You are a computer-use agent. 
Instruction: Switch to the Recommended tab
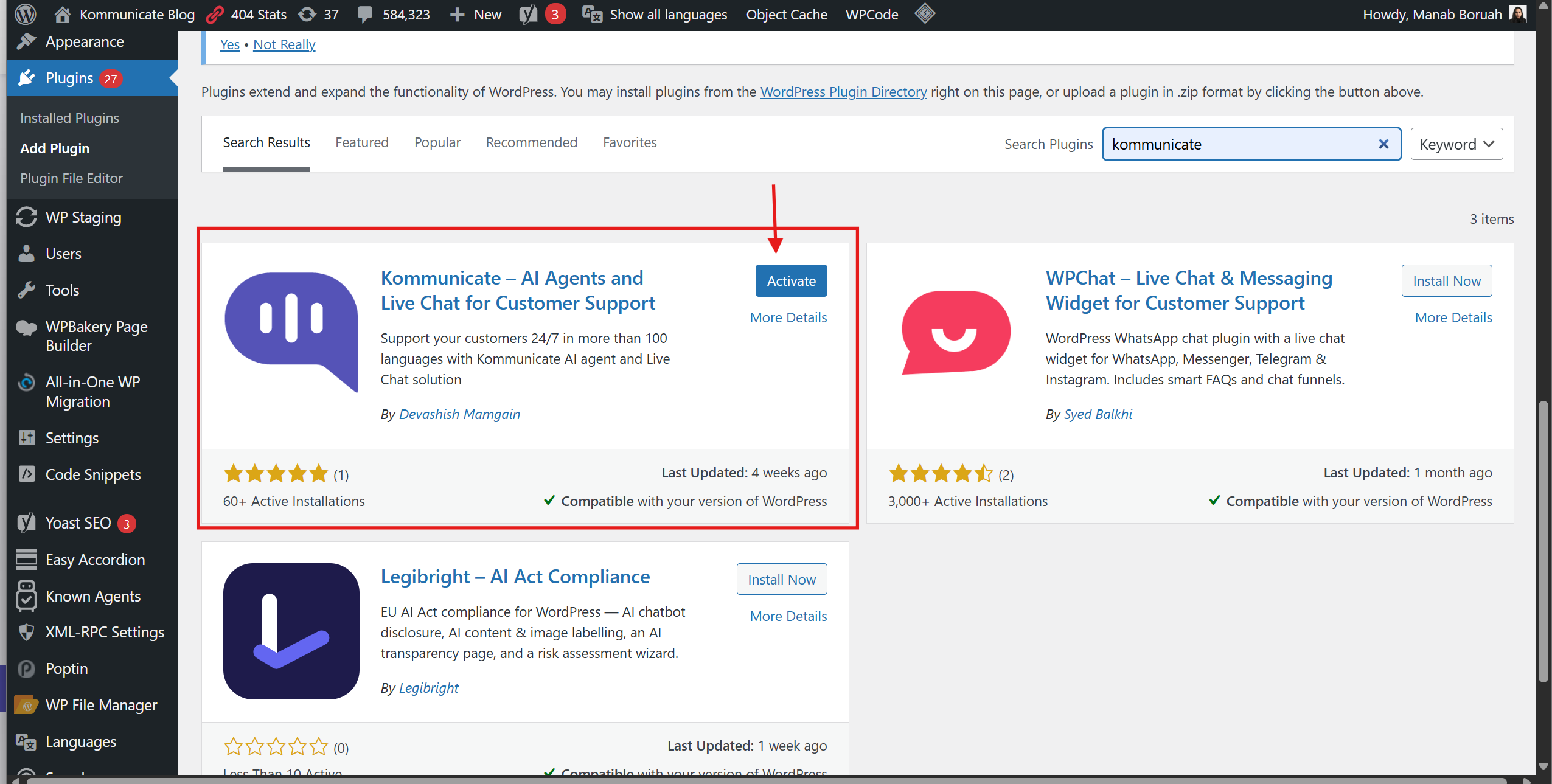[532, 142]
